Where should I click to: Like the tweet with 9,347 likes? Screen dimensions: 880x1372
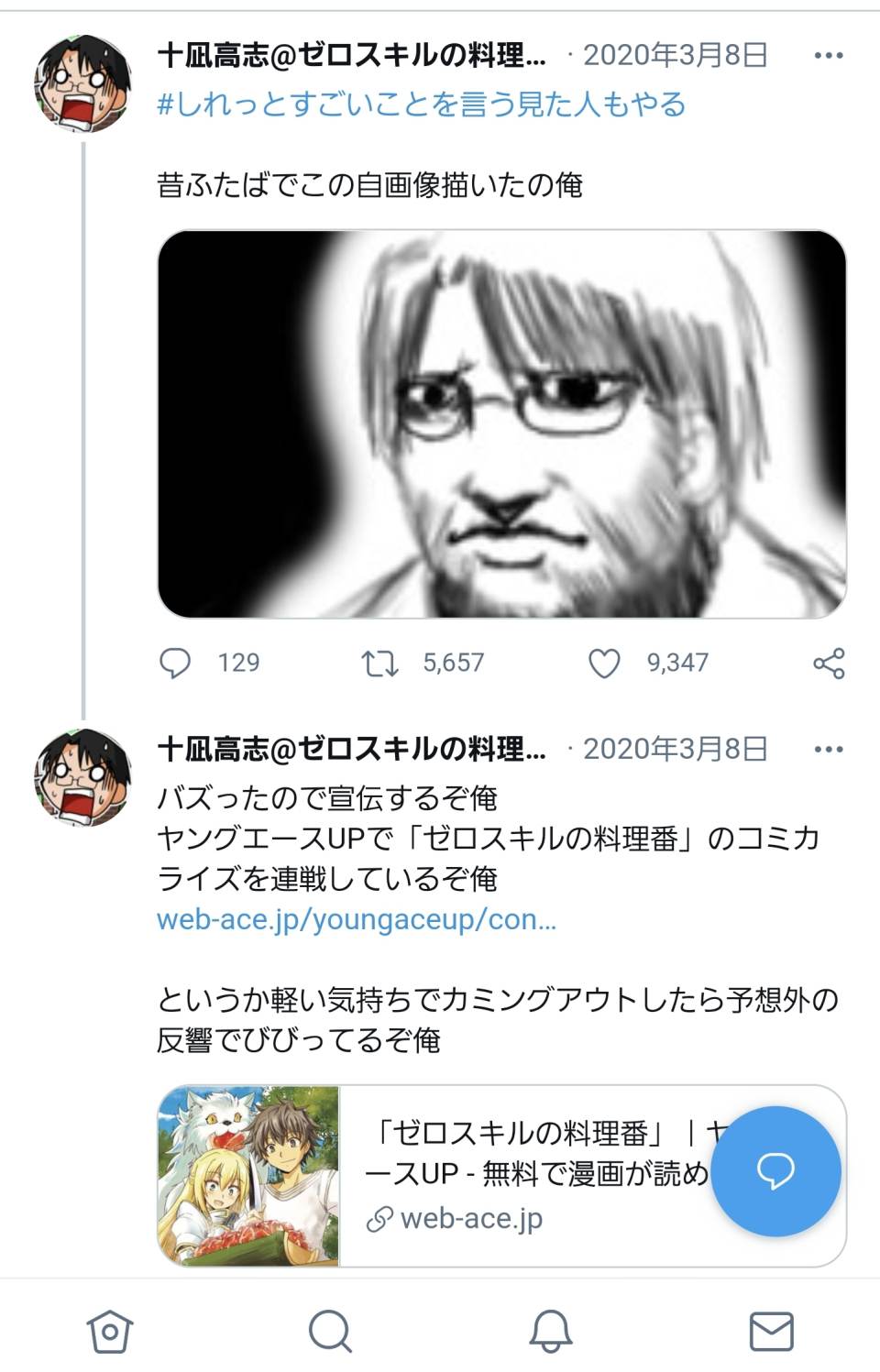pos(604,663)
